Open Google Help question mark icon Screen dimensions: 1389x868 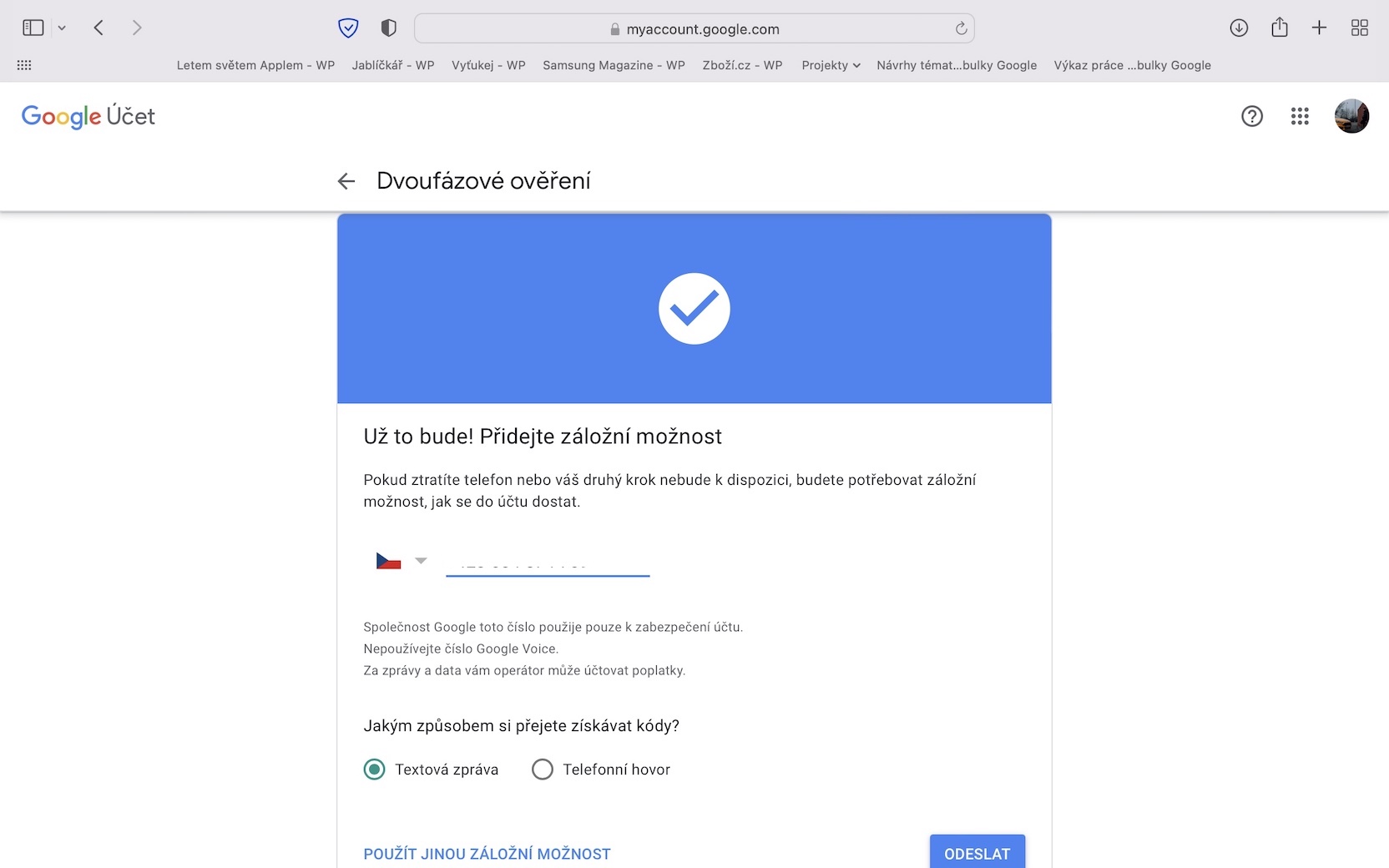[1251, 116]
